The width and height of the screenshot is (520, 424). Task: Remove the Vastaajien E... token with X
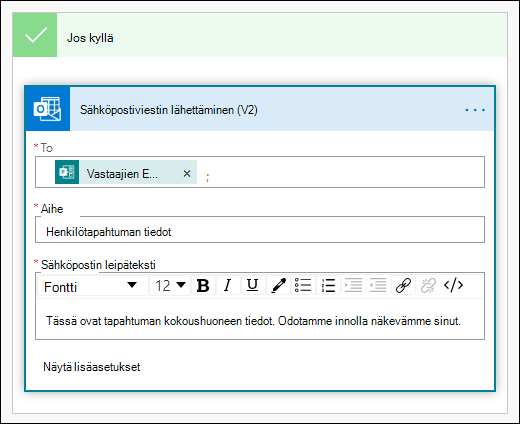(x=187, y=173)
